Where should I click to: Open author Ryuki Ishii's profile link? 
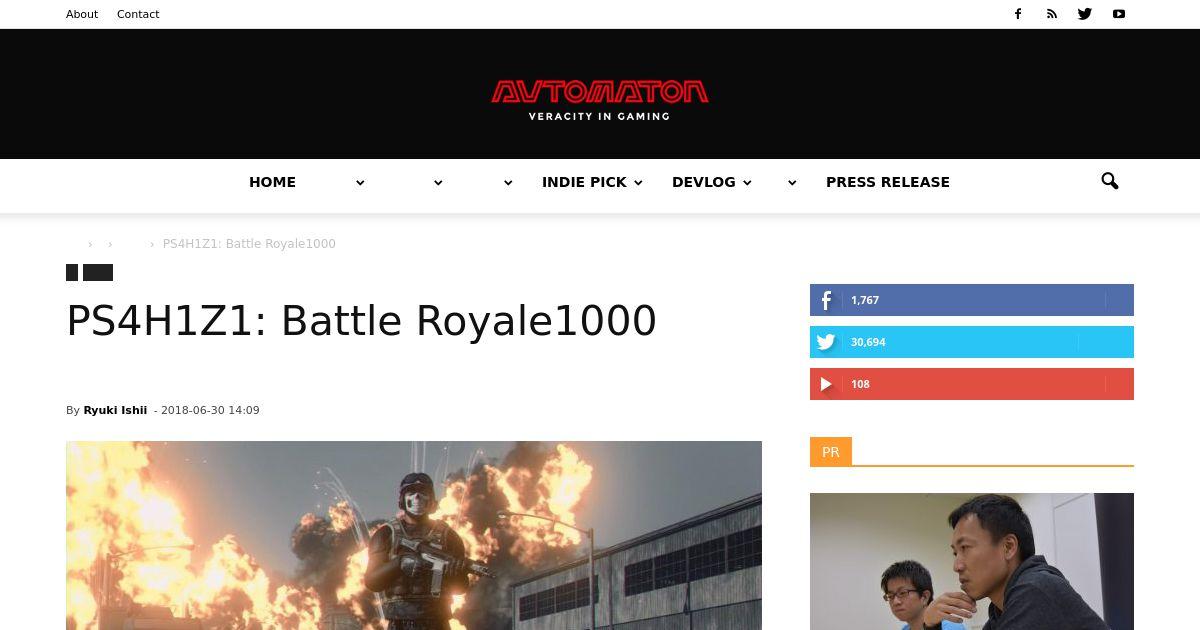tap(115, 410)
